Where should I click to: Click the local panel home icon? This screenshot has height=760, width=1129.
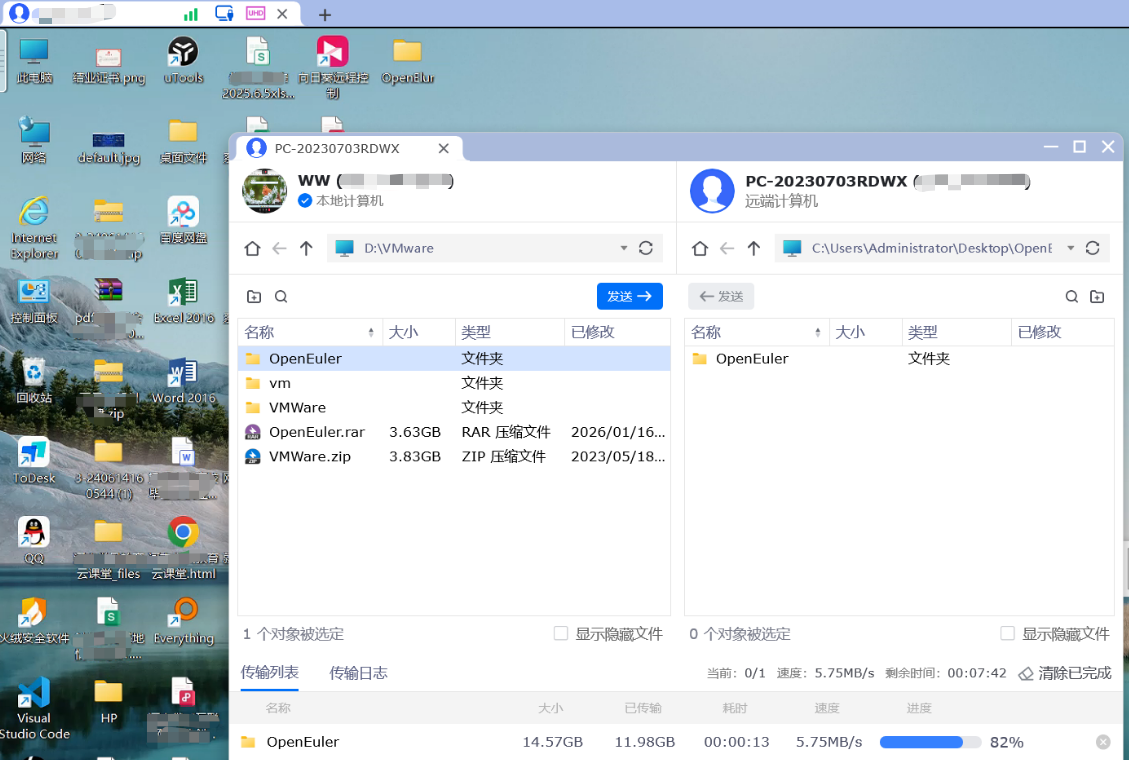point(252,248)
